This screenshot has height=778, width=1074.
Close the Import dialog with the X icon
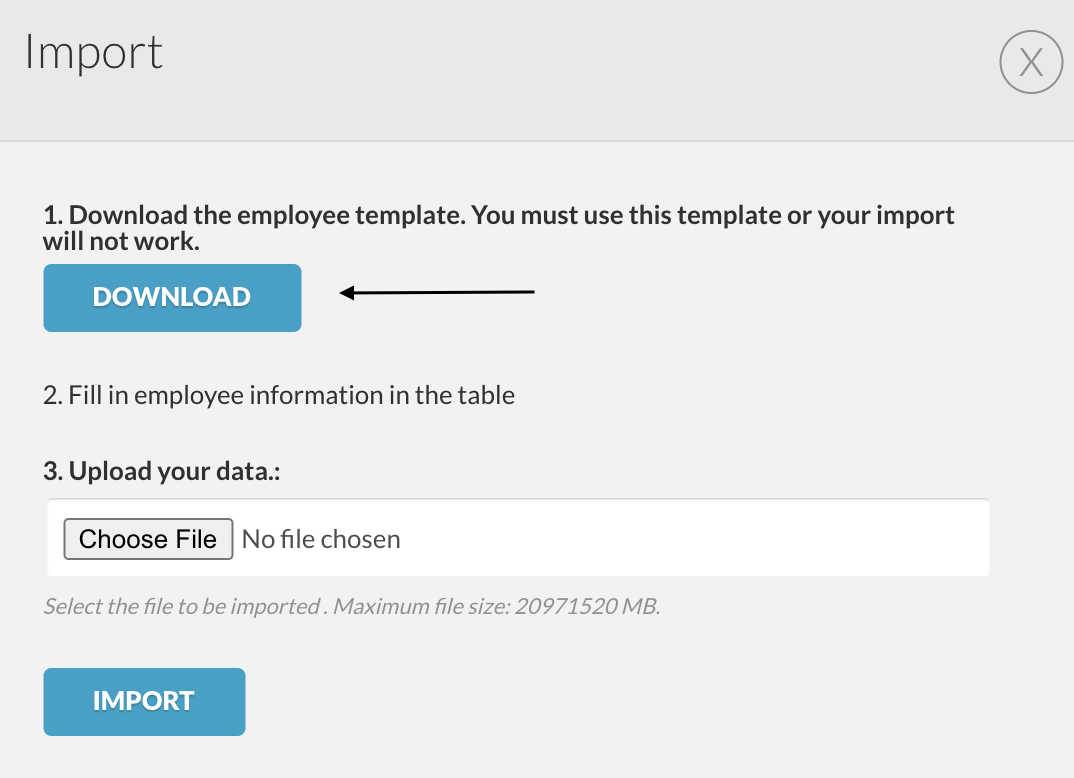1031,62
